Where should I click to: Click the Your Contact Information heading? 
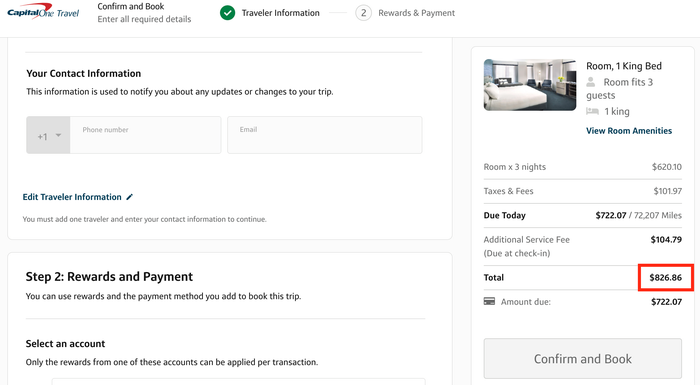click(x=83, y=73)
